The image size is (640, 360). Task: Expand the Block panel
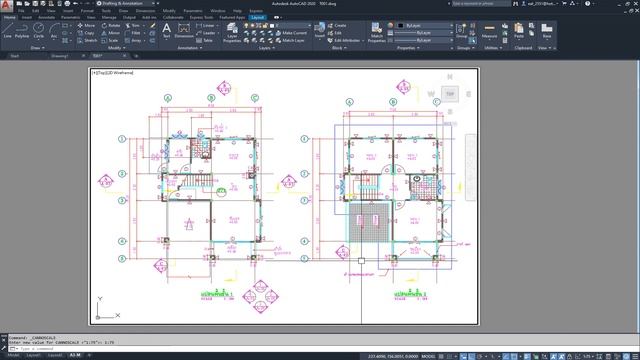(x=339, y=48)
